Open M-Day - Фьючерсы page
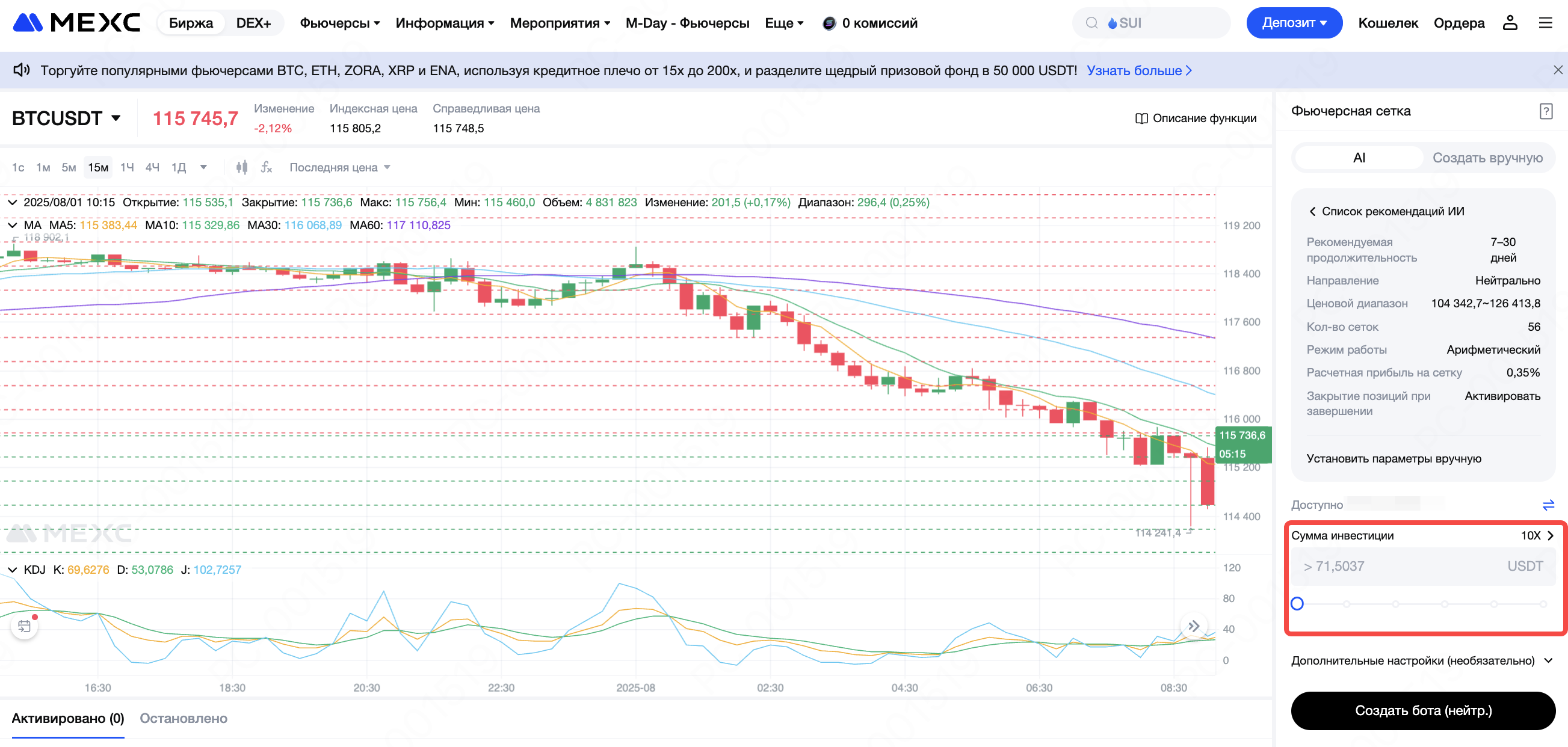Image resolution: width=1568 pixels, height=747 pixels. tap(687, 23)
